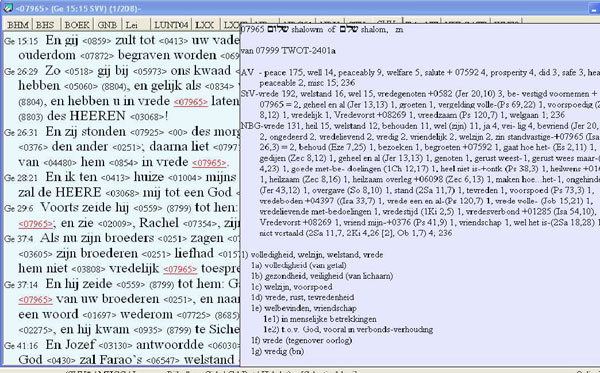Click the Ge 28:21 verse reference
Viewport: 600px width, 373px height.
(21, 178)
